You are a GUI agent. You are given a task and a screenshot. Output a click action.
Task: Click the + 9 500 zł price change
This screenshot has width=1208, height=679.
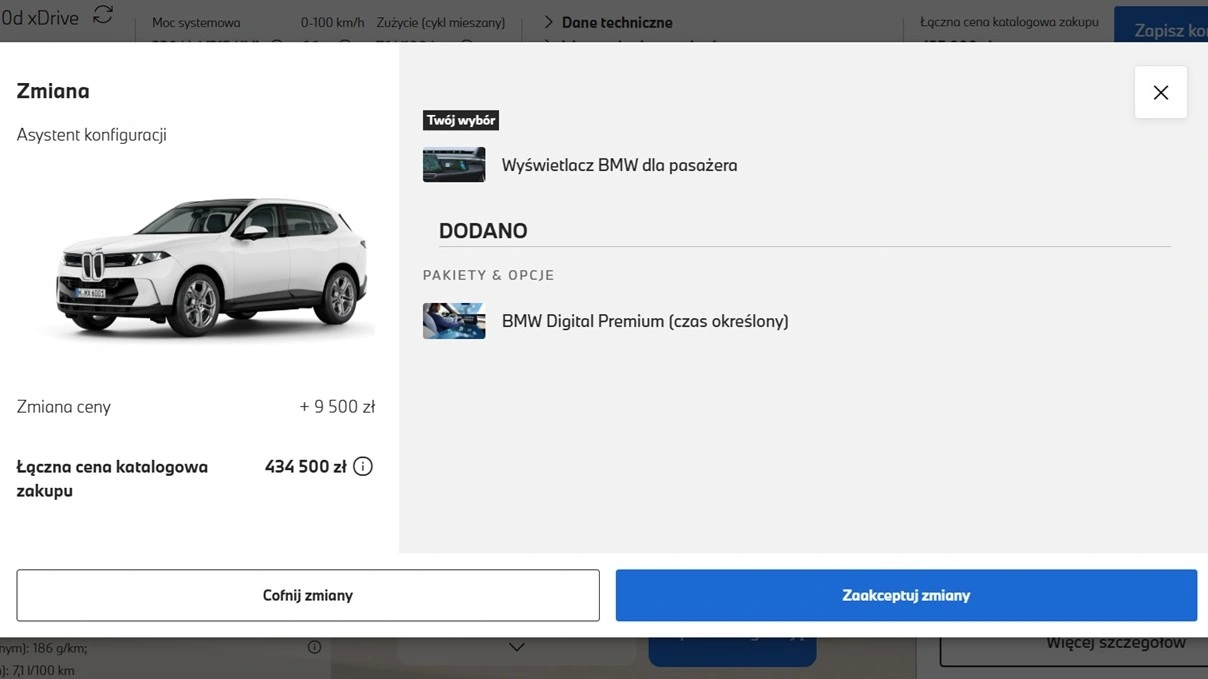(337, 407)
